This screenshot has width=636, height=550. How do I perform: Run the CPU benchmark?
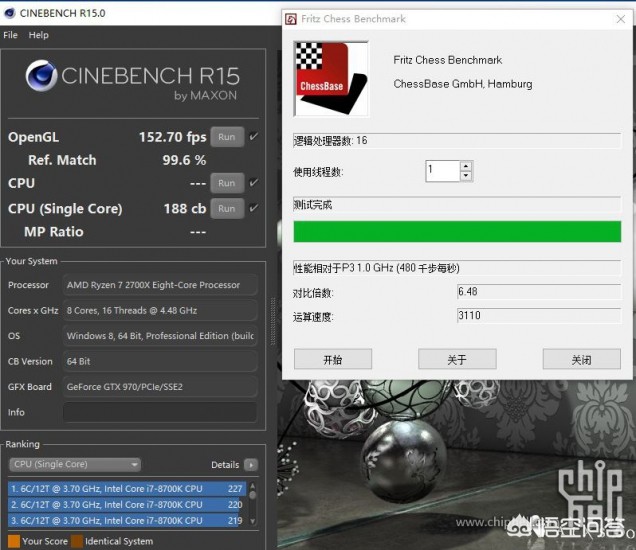tap(227, 183)
